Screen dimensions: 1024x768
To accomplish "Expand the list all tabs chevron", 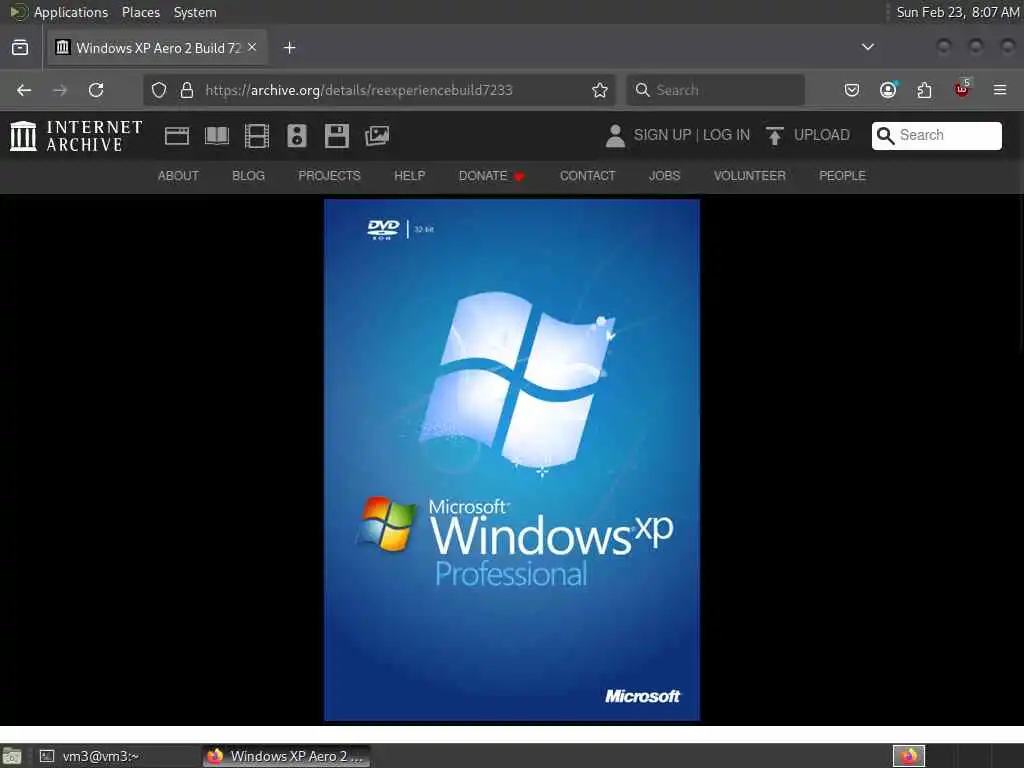I will pyautogui.click(x=867, y=47).
